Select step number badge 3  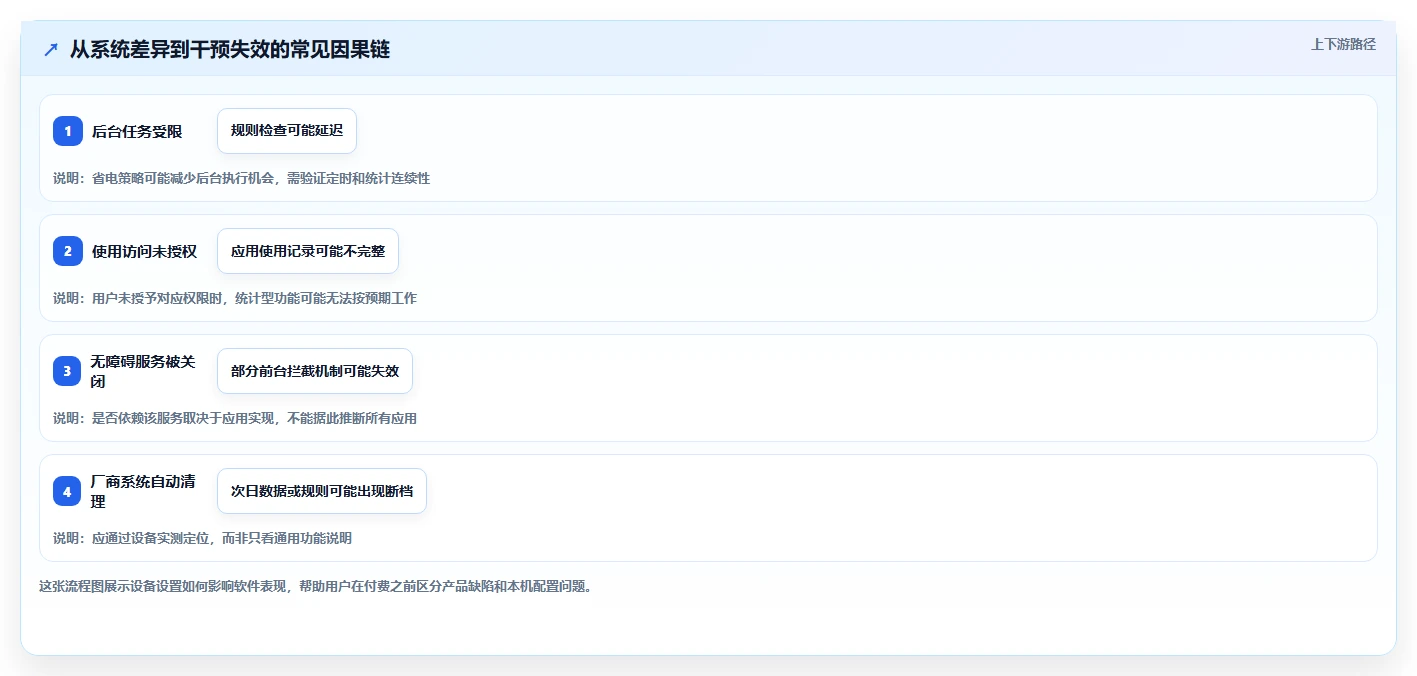(x=67, y=371)
